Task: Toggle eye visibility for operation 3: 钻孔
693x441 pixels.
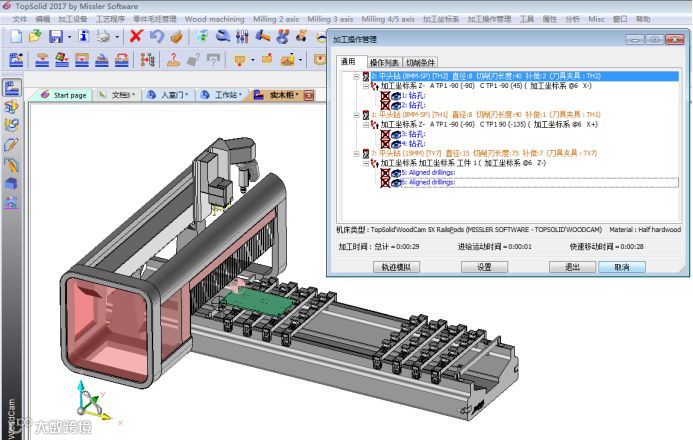Action: point(396,134)
